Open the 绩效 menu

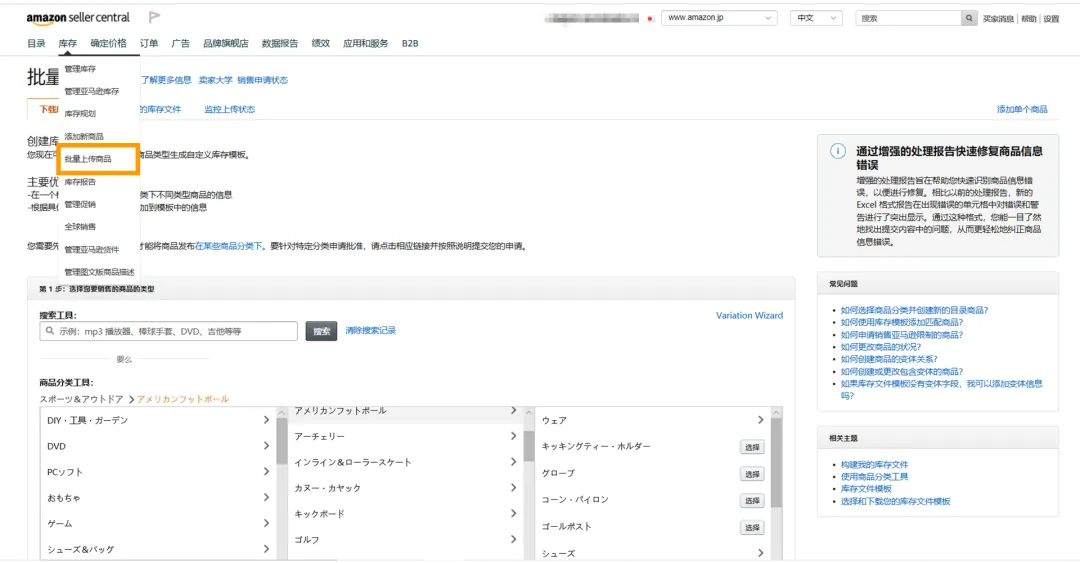coord(320,43)
